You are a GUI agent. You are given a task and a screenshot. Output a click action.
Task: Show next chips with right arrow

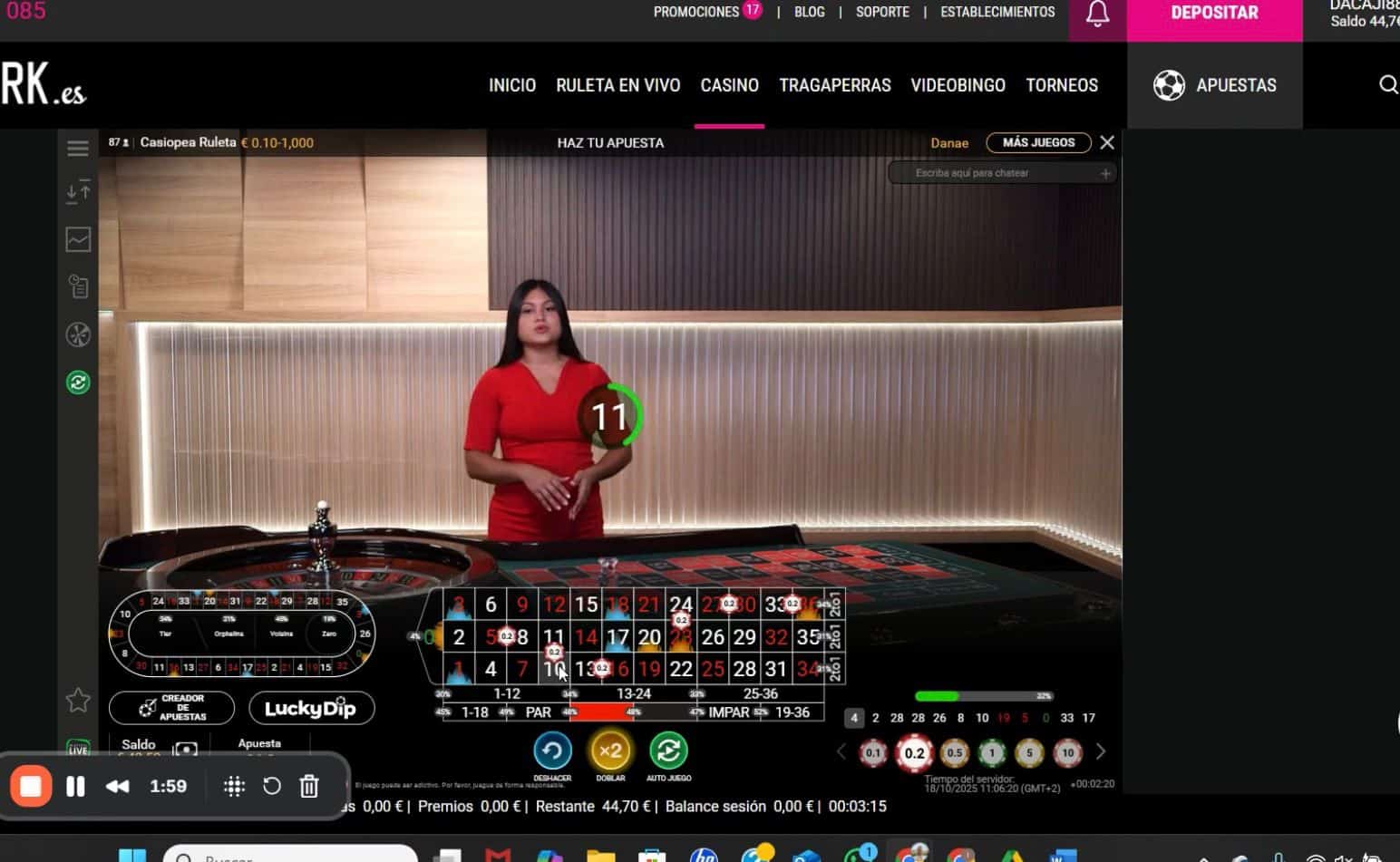point(1101,752)
